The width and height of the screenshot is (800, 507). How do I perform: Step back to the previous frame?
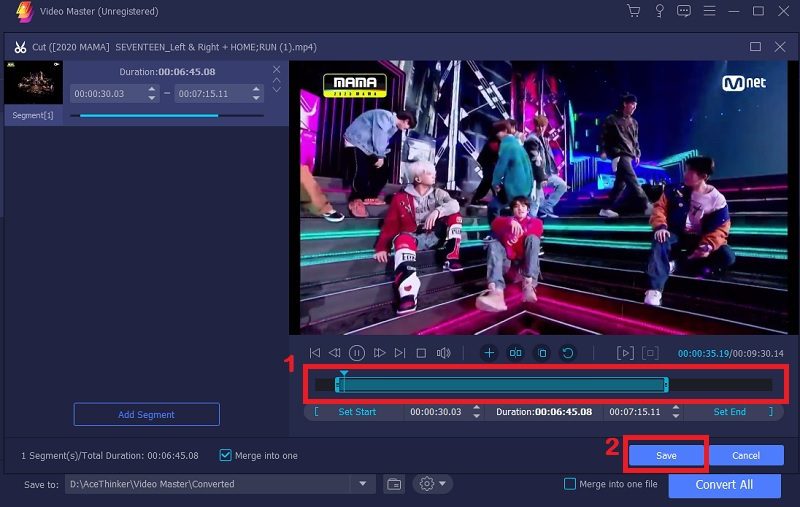point(335,352)
